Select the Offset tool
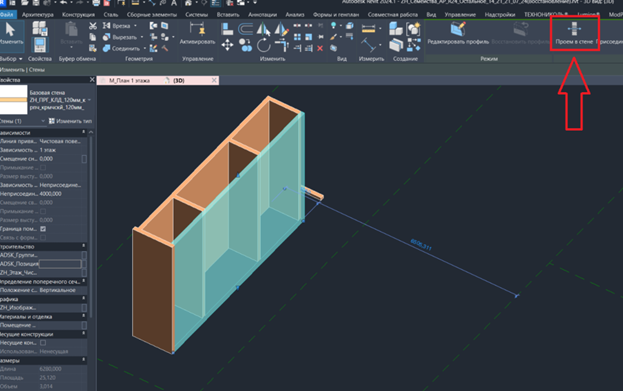The image size is (623, 391). [245, 29]
